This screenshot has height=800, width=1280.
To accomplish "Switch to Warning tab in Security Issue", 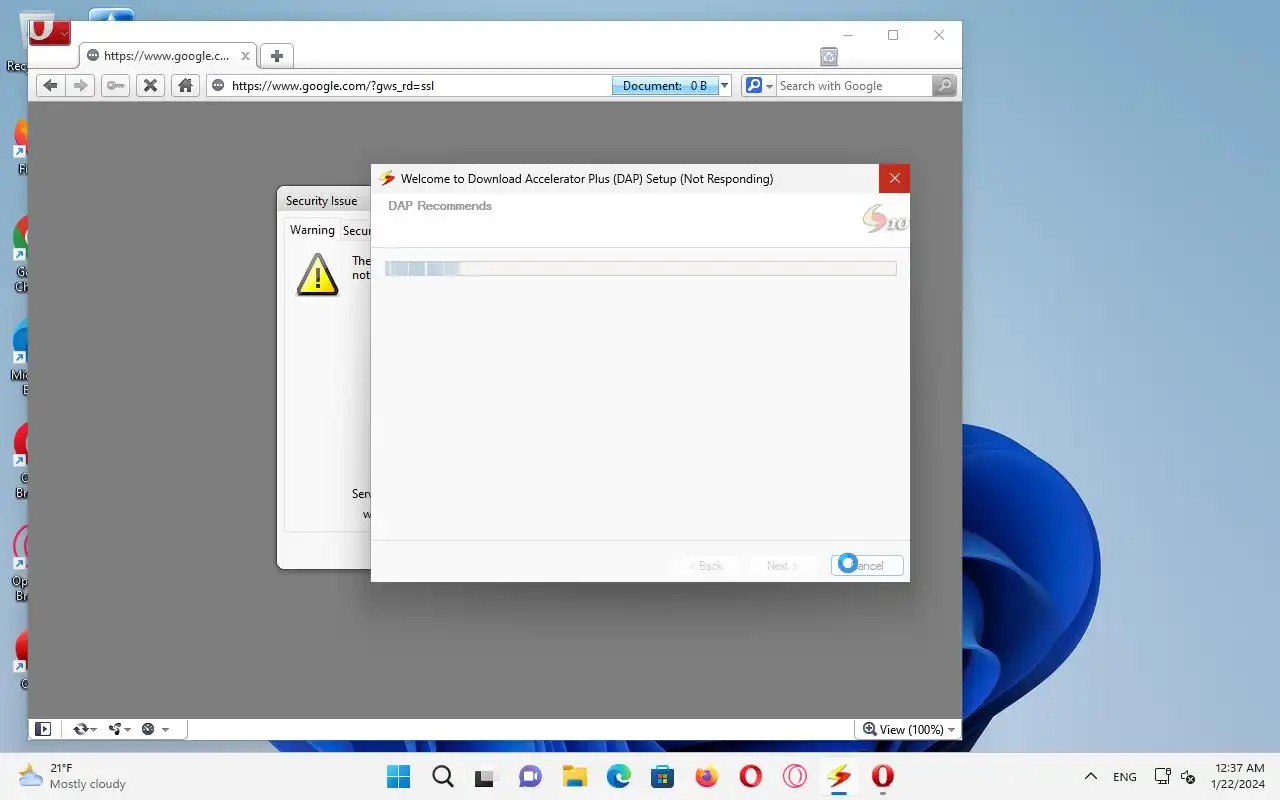I will coord(312,230).
